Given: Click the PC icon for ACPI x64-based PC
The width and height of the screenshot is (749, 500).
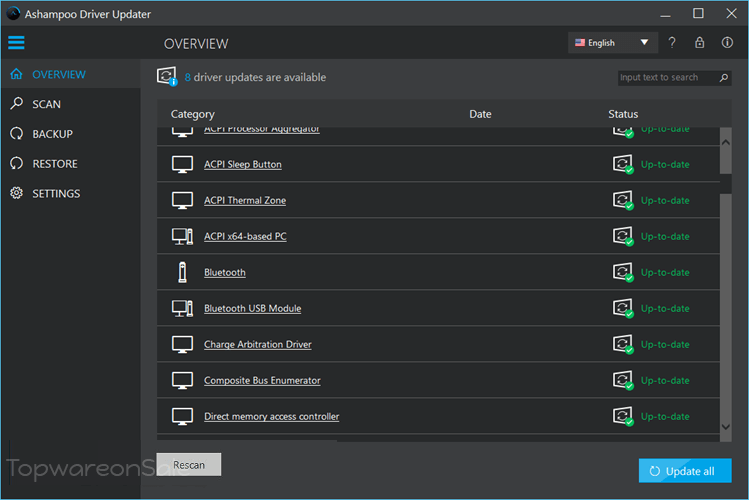Looking at the screenshot, I should click(182, 236).
